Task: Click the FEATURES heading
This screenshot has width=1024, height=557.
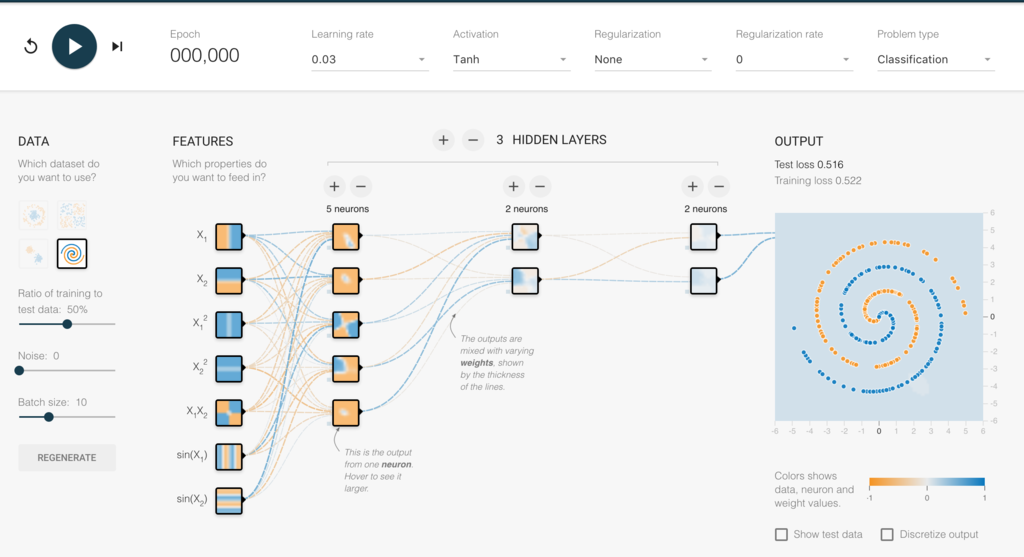Action: 202,142
